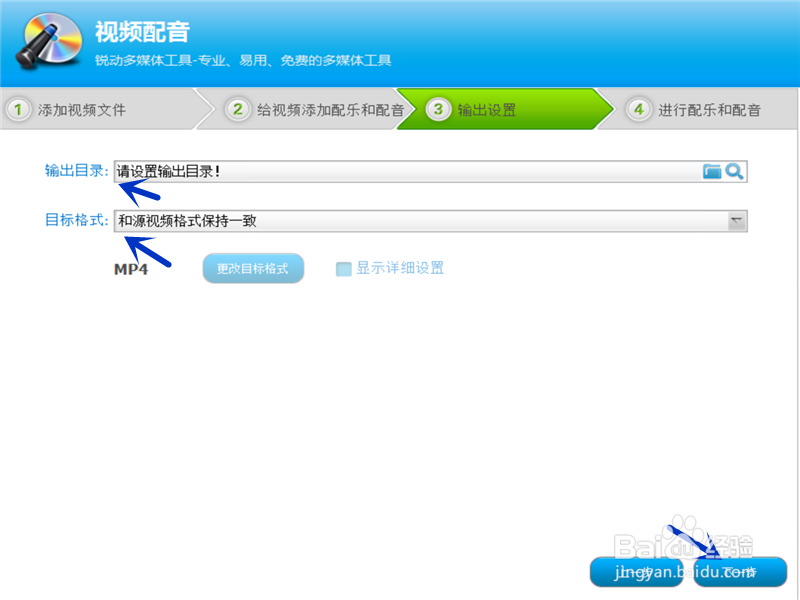Check the small square box before 显示详细设置
The width and height of the screenshot is (800, 600).
[x=343, y=268]
